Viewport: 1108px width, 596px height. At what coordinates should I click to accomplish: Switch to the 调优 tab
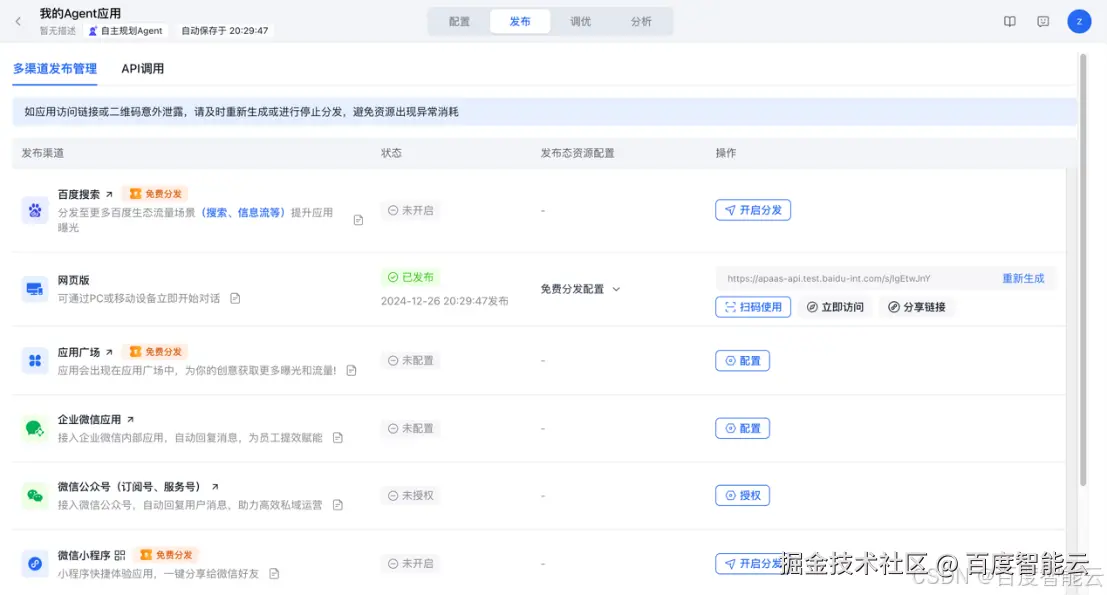click(580, 20)
